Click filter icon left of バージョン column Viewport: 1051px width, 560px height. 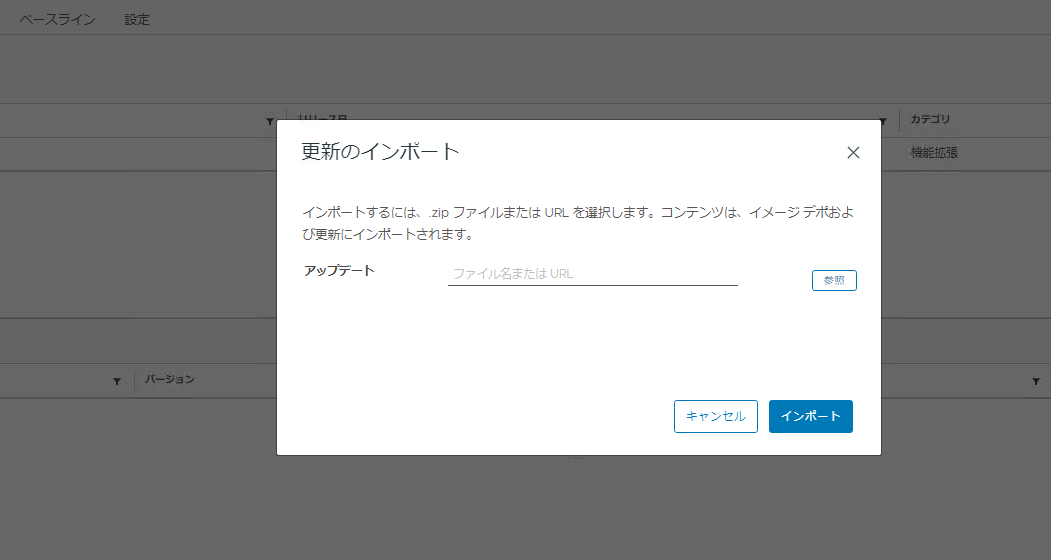point(117,382)
